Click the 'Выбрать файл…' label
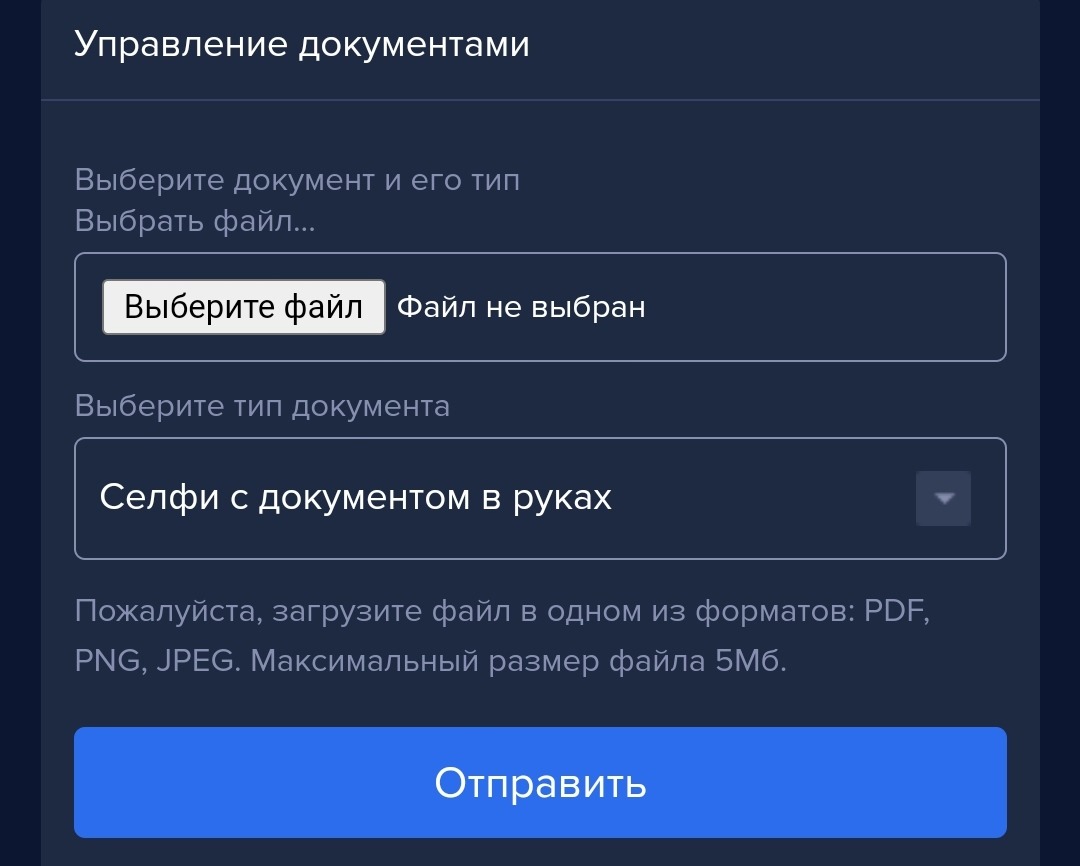 click(x=195, y=221)
